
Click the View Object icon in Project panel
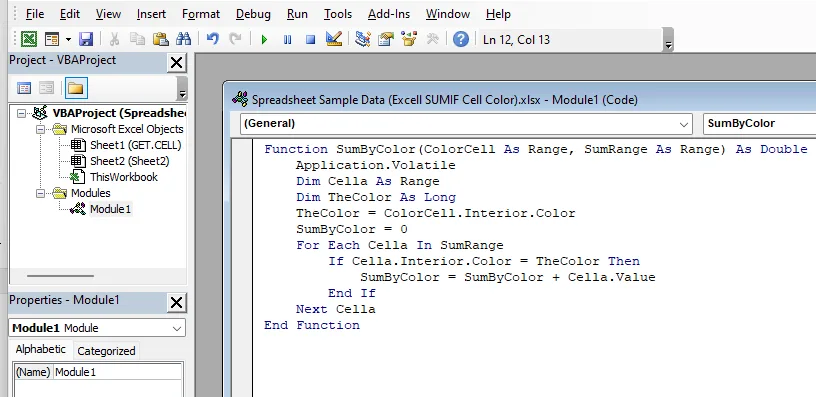[x=47, y=88]
